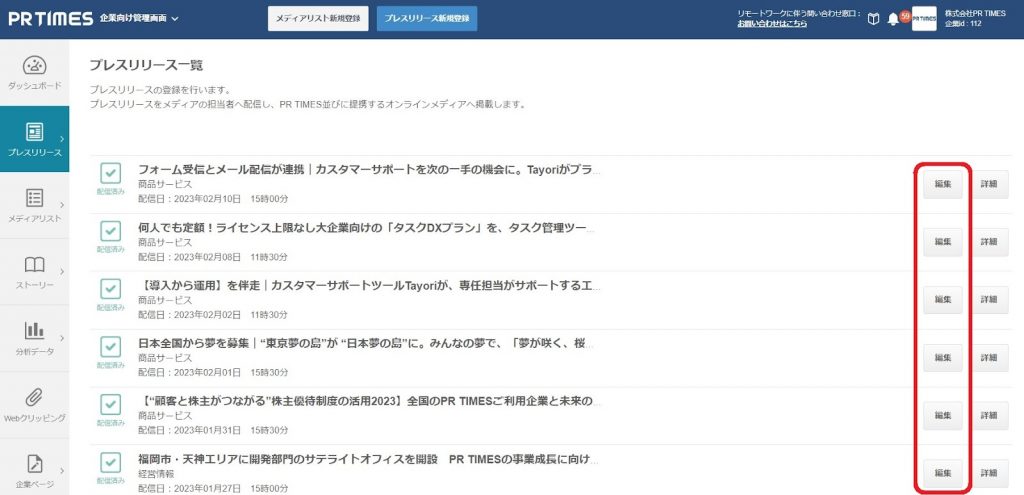Expand the ストーリー sidebar chevron
1024x495 pixels.
pyautogui.click(x=62, y=271)
